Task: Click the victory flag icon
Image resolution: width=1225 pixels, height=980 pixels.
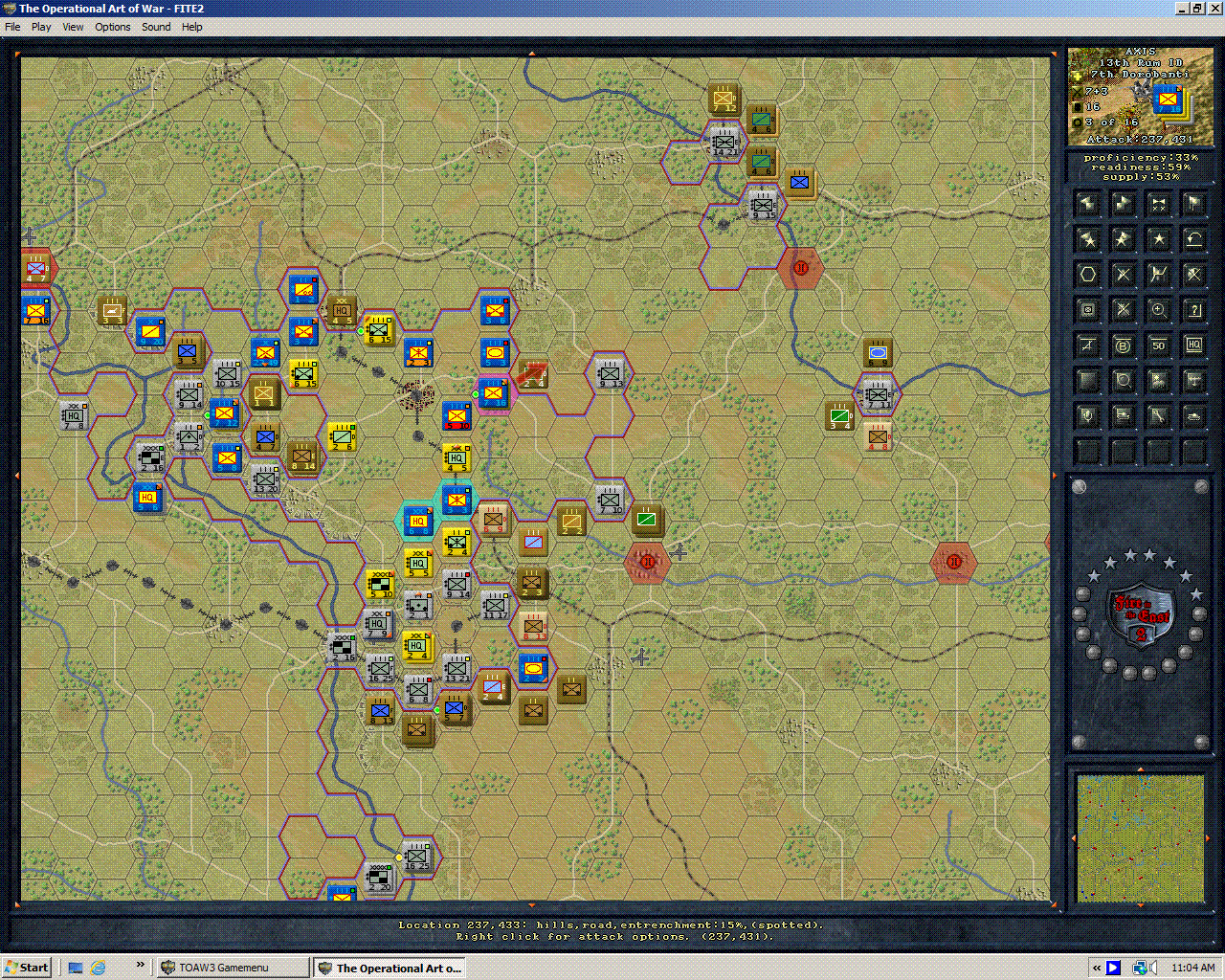Action: 1192,203
